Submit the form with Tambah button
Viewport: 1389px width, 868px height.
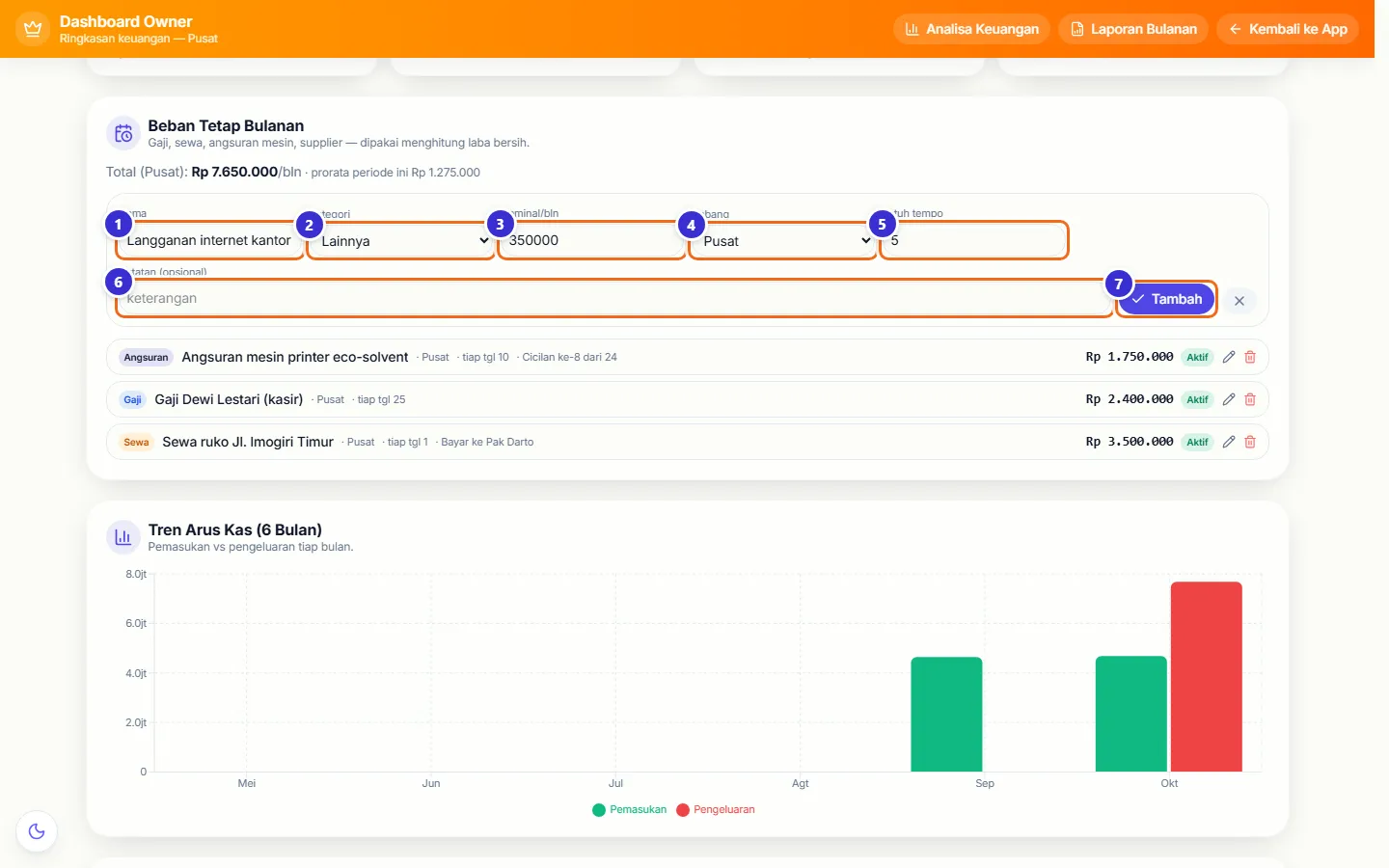(1167, 299)
